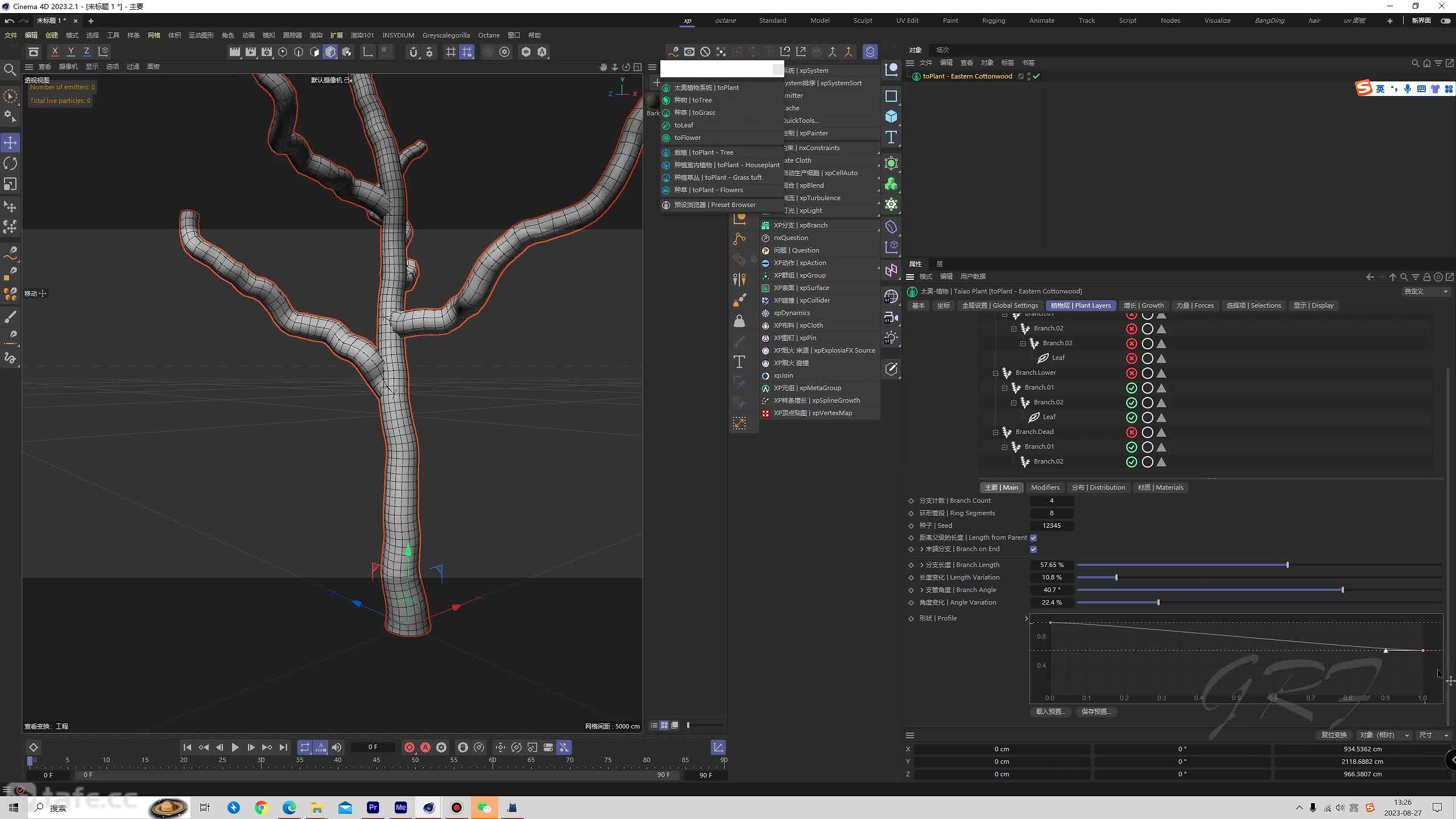Select the xpCollider icon

pos(764,300)
